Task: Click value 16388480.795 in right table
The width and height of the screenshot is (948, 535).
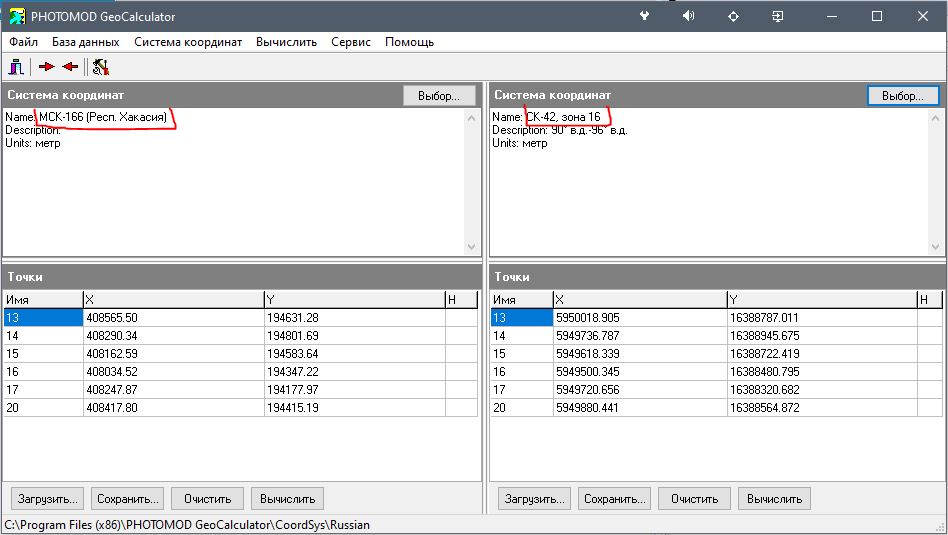Action: (x=765, y=372)
